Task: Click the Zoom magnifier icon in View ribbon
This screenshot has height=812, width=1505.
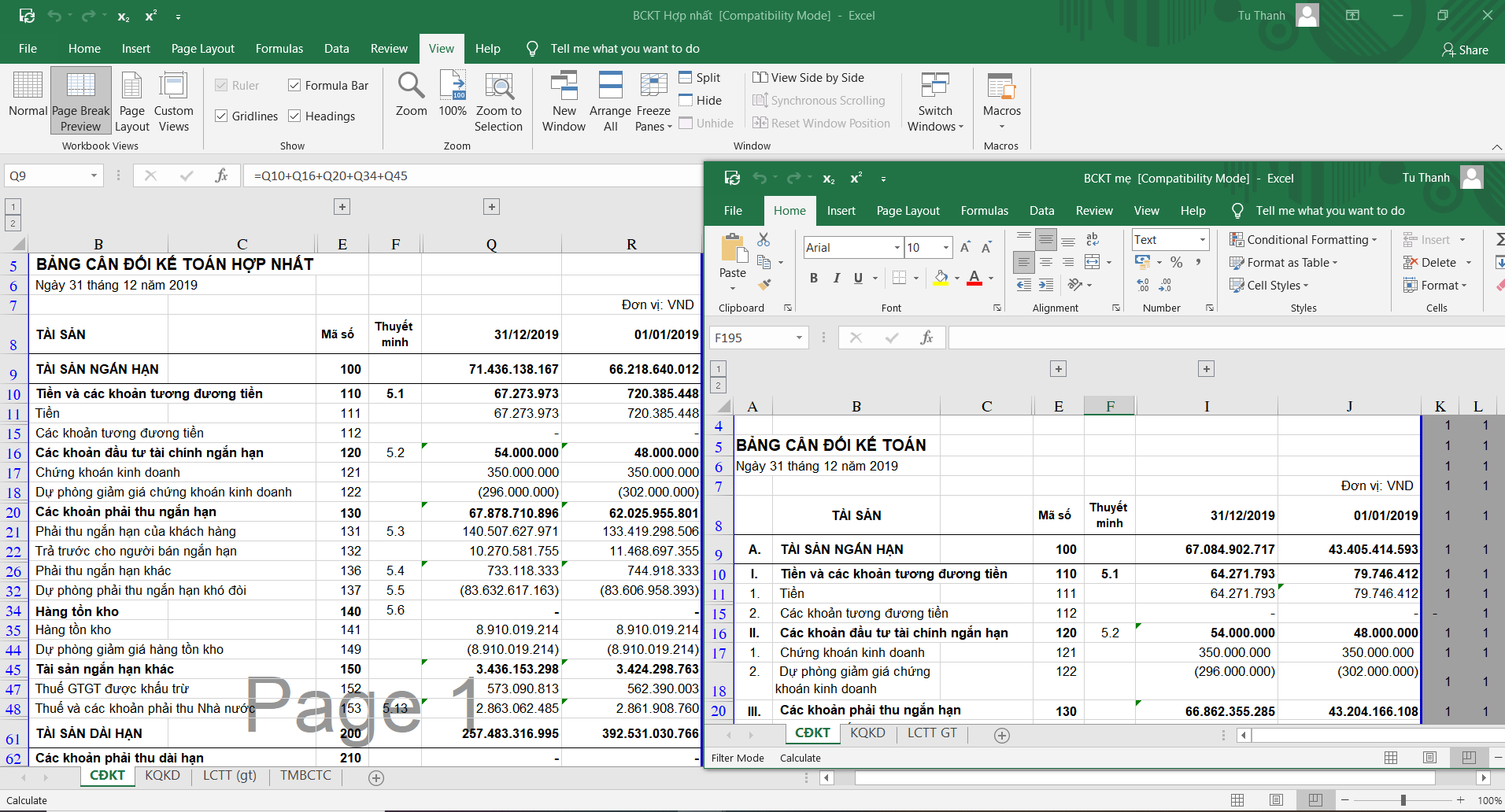Action: pyautogui.click(x=411, y=86)
